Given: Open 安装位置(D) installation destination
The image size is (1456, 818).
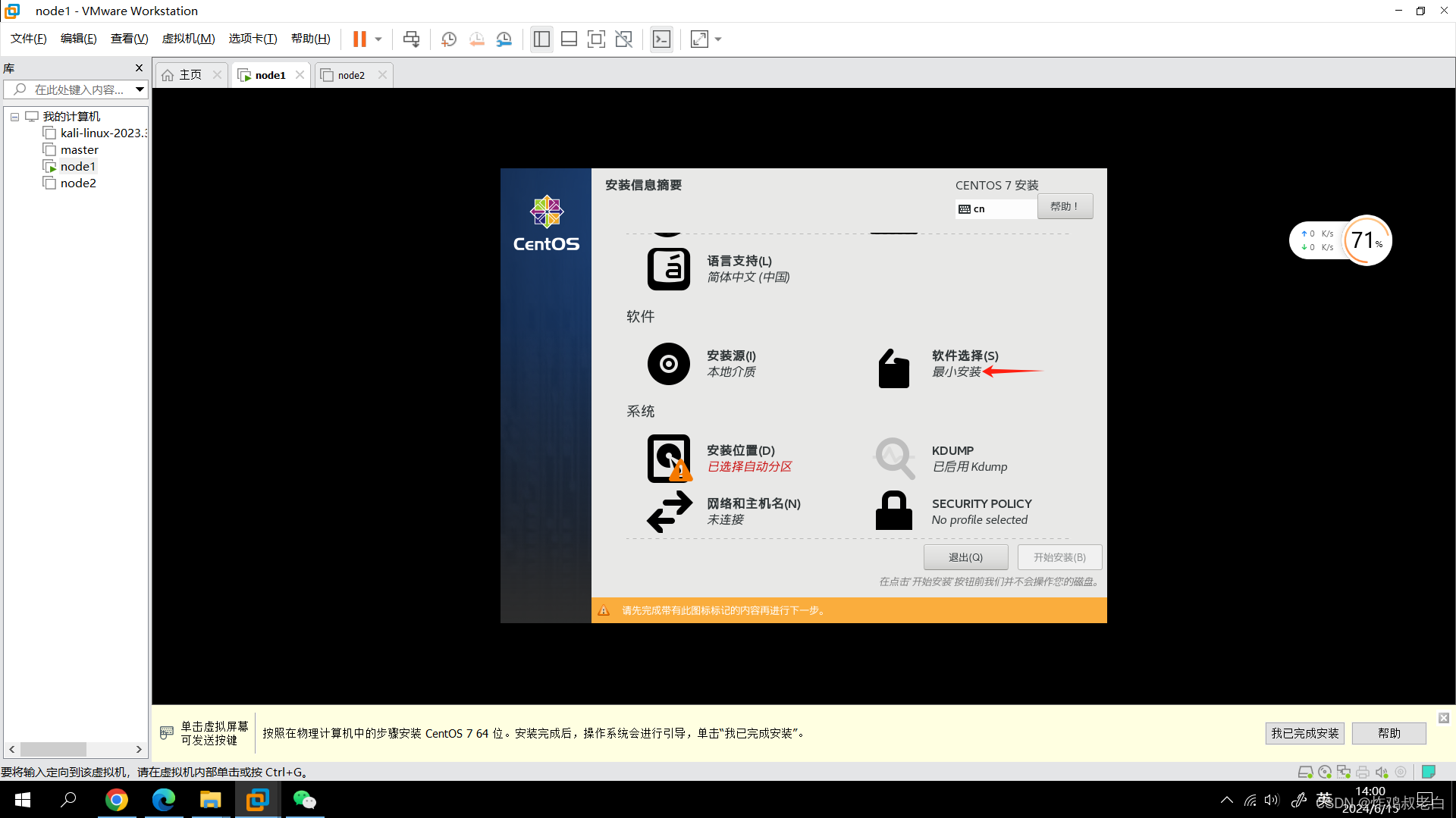Looking at the screenshot, I should pos(720,458).
